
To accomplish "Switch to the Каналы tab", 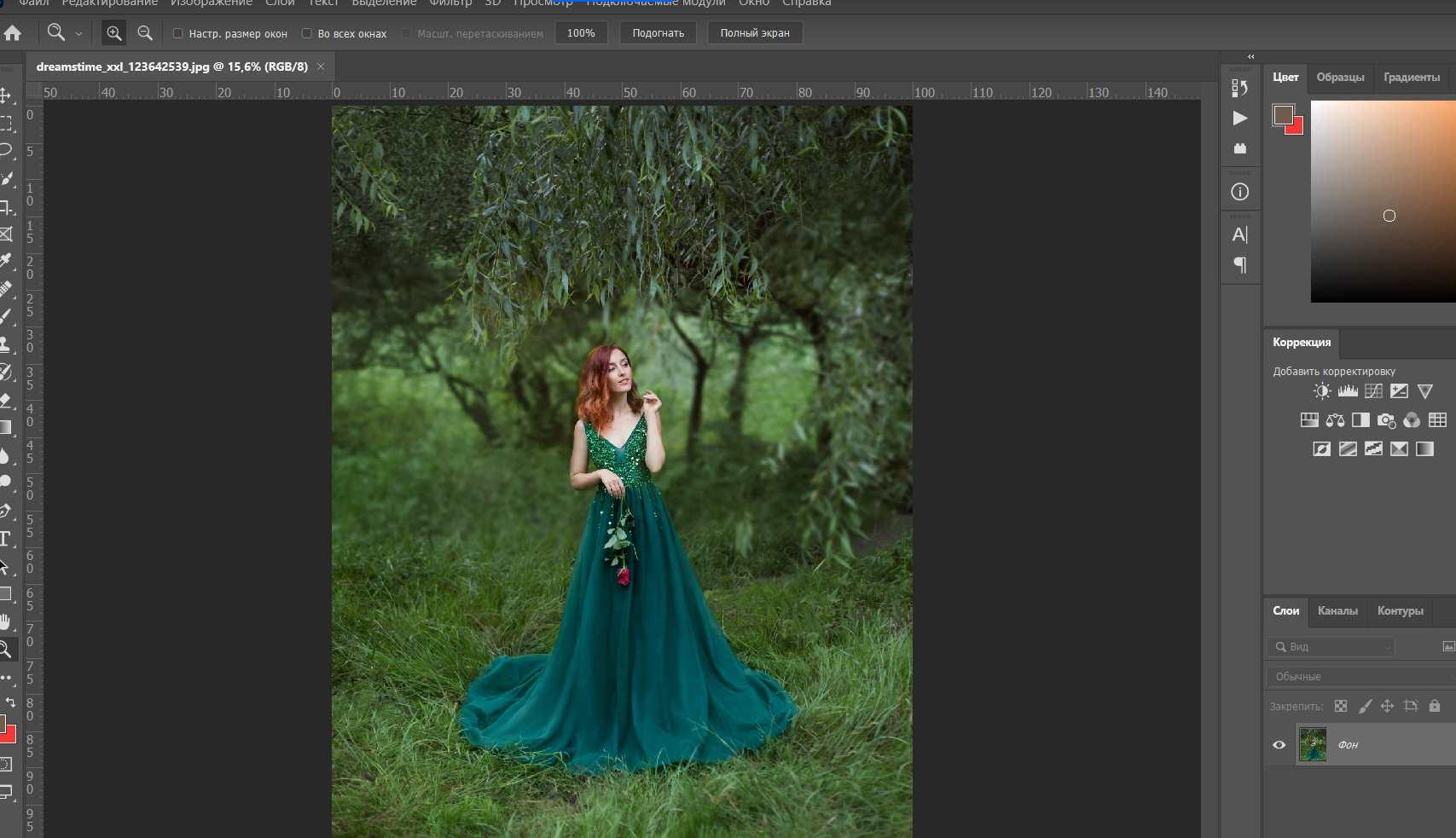I will (x=1337, y=610).
